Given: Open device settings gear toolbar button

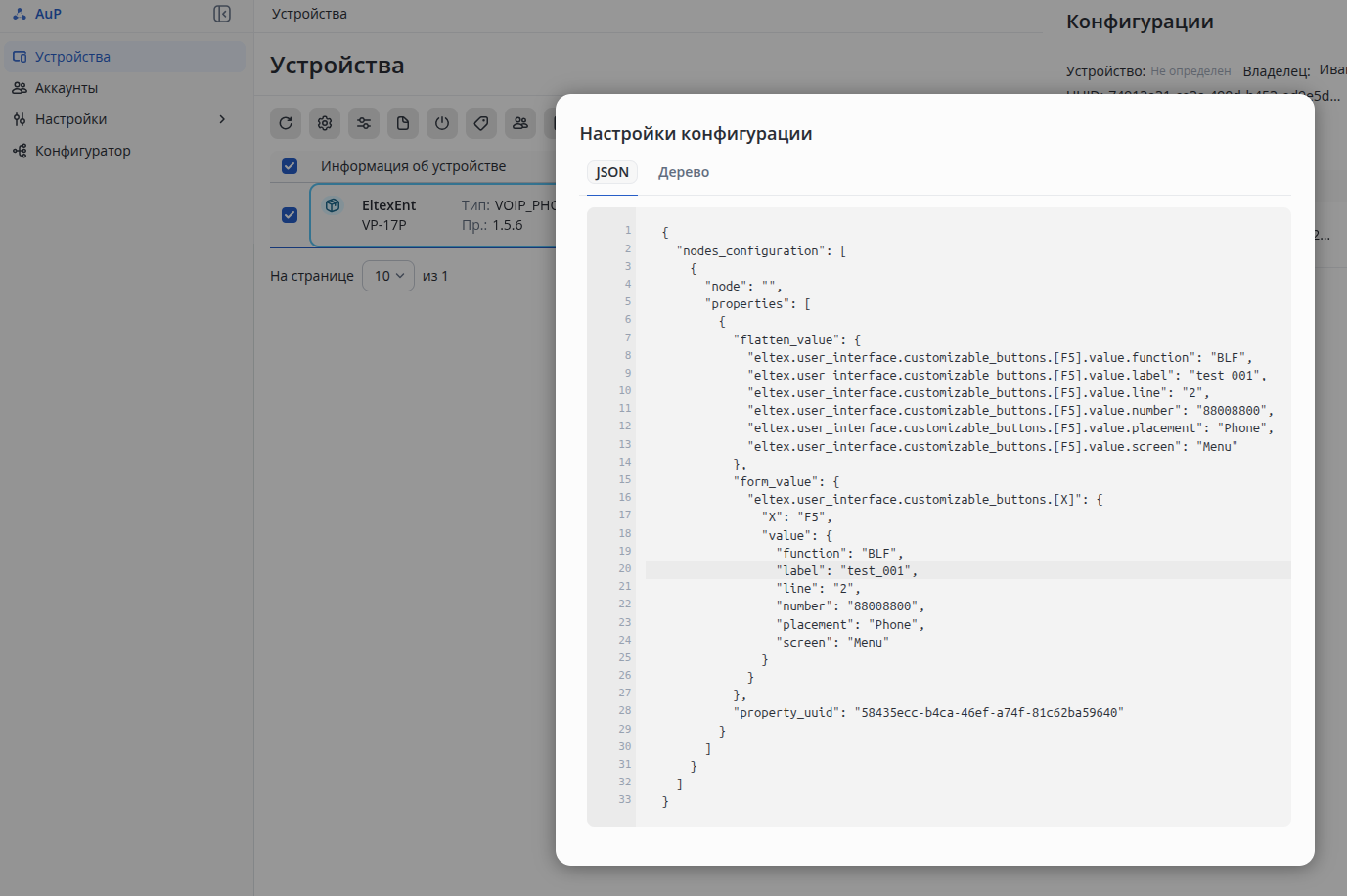Looking at the screenshot, I should [x=325, y=123].
